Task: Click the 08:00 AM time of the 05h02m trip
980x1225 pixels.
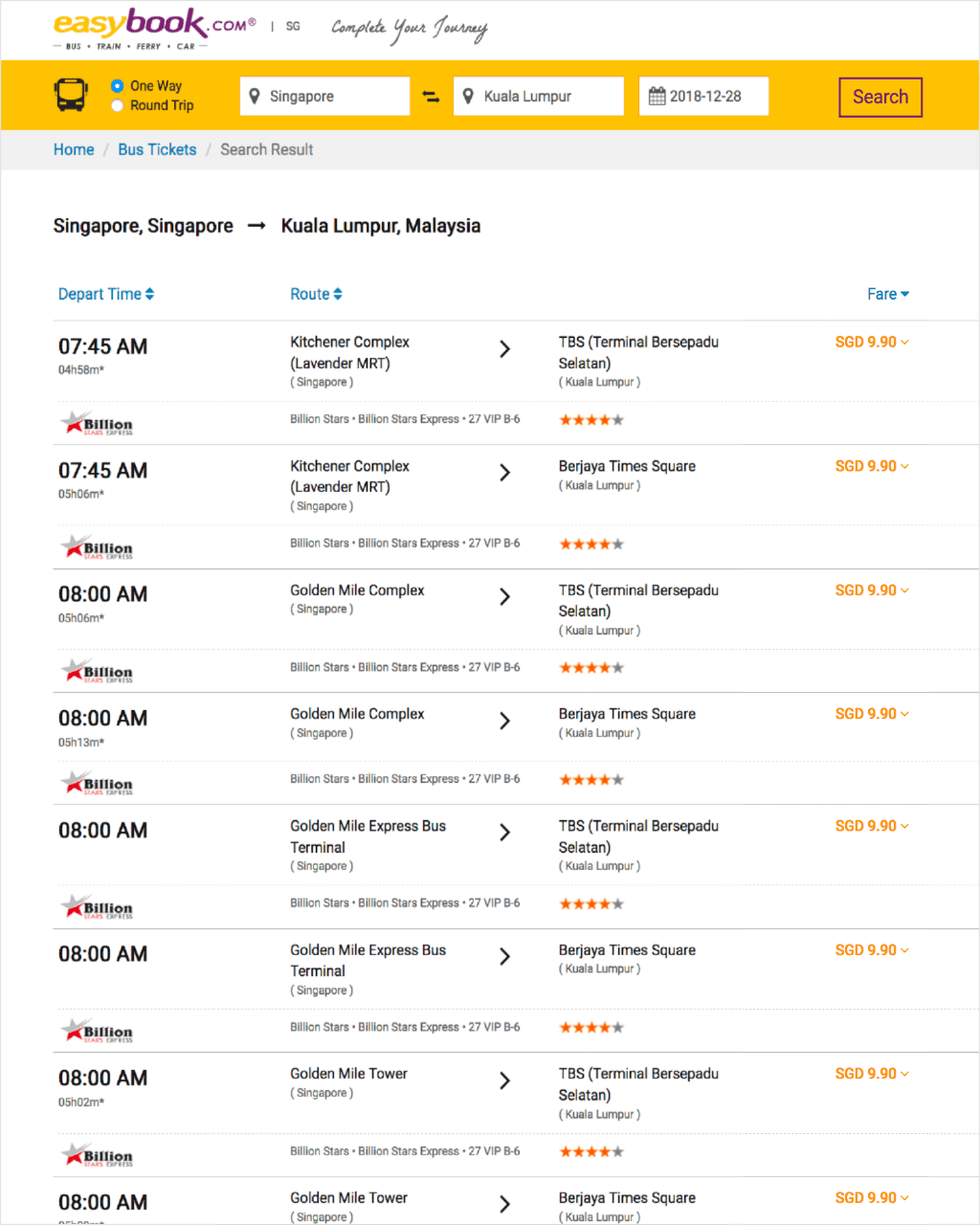Action: click(x=103, y=1079)
